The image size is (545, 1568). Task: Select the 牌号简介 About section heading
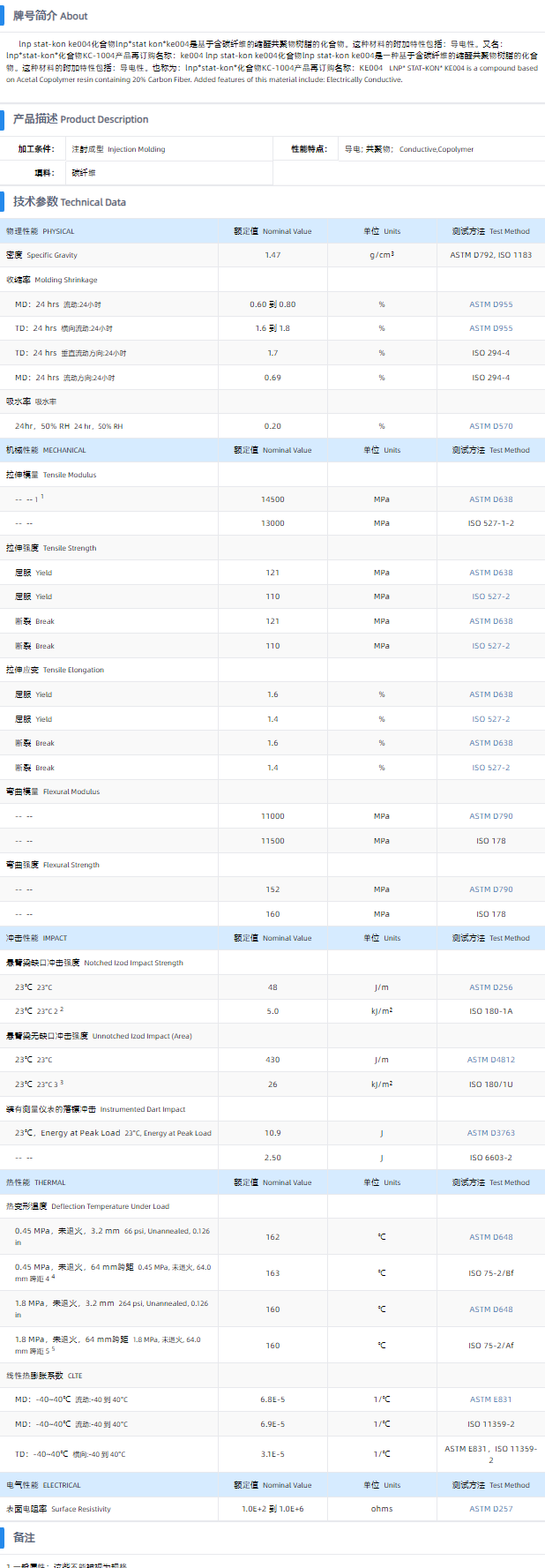point(49,16)
